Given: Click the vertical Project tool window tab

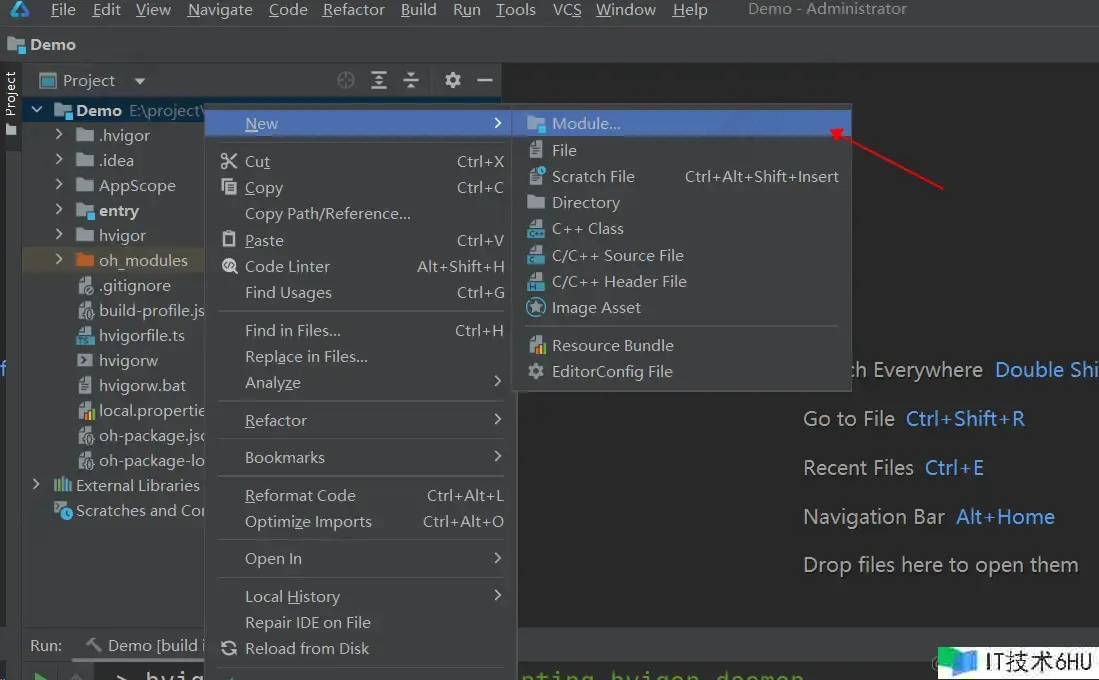Looking at the screenshot, I should click(11, 94).
